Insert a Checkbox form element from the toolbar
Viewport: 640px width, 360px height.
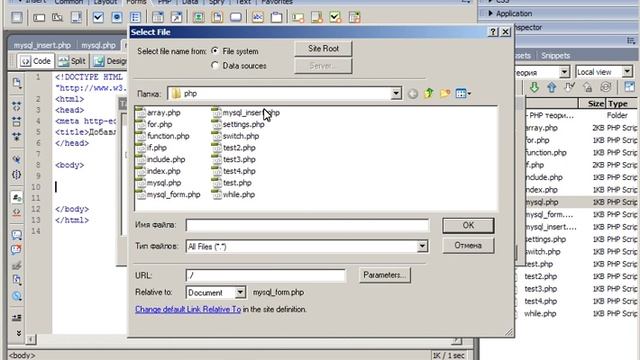(98, 18)
